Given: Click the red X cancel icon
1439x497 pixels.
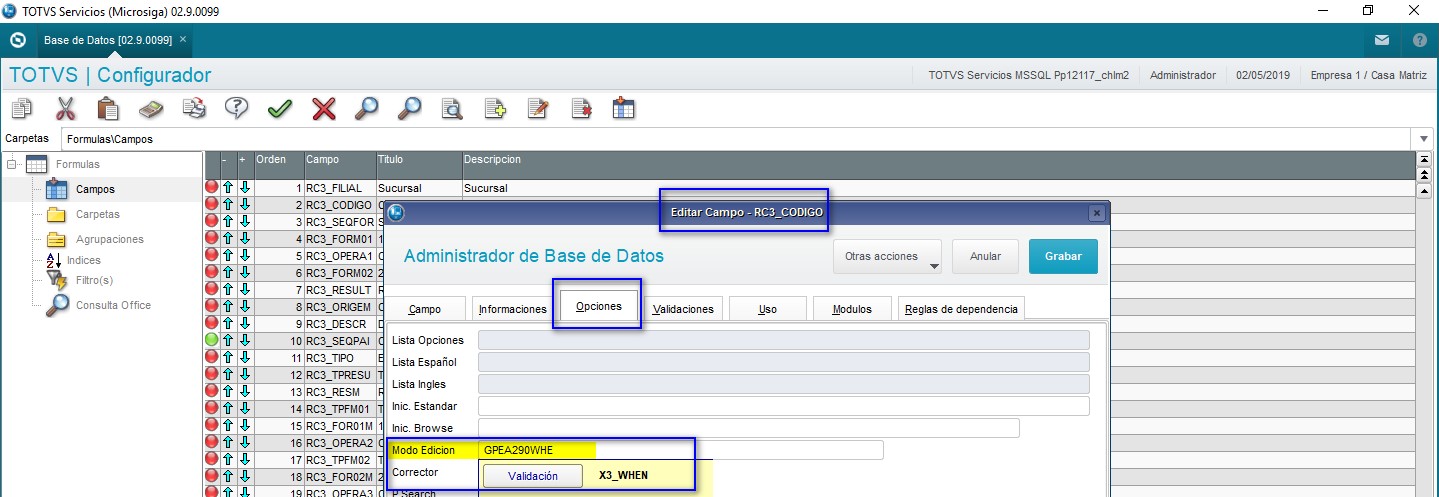Looking at the screenshot, I should (323, 108).
